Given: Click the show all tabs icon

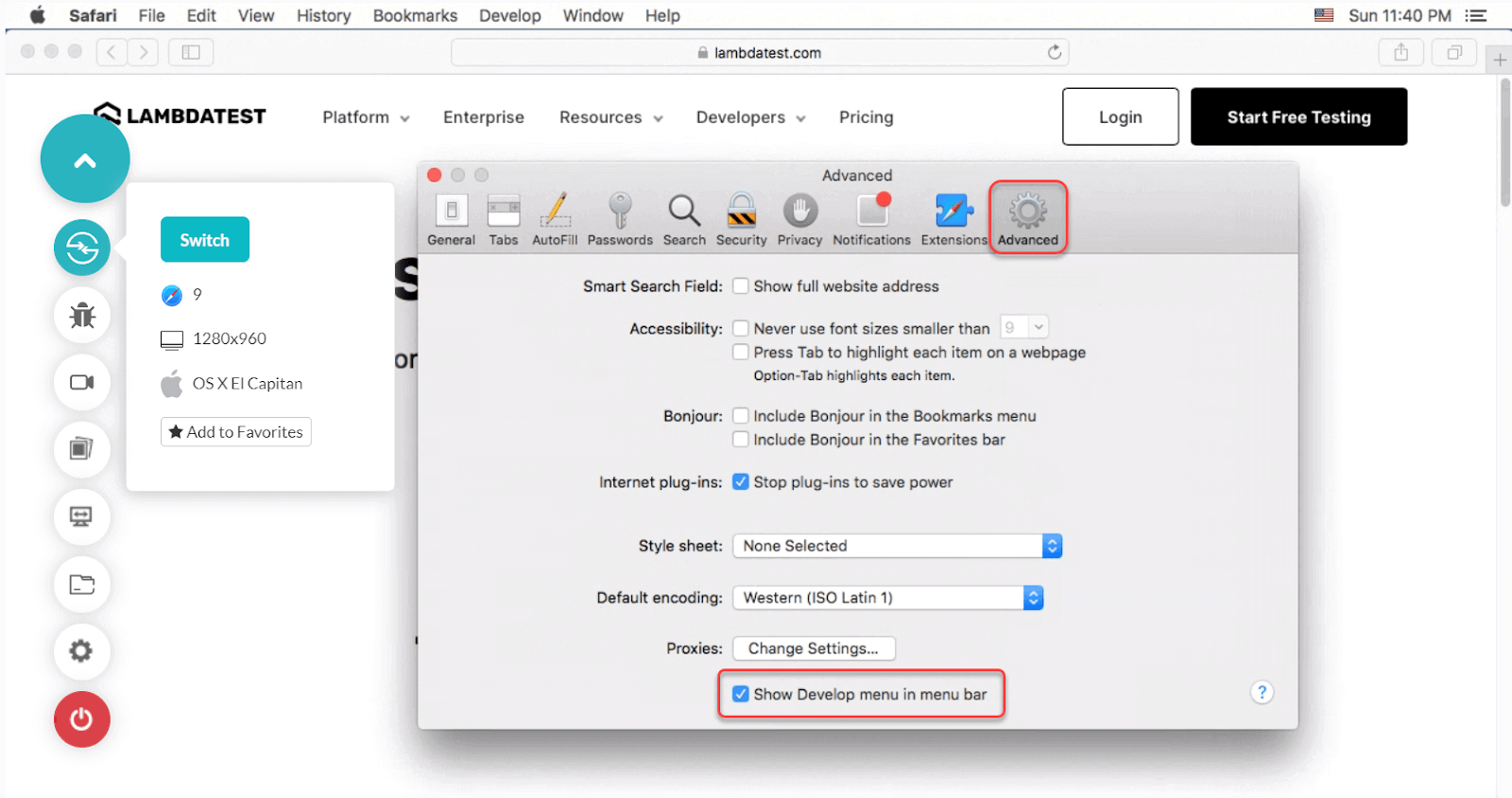Looking at the screenshot, I should point(1454,52).
